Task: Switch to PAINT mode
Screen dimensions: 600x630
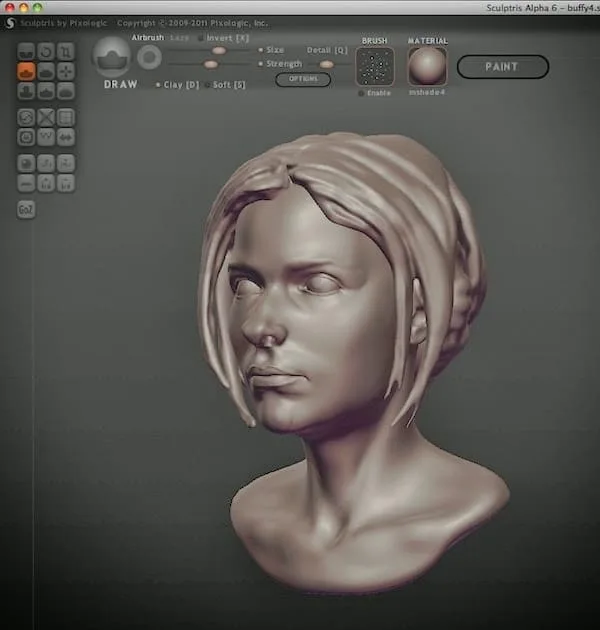Action: click(503, 67)
